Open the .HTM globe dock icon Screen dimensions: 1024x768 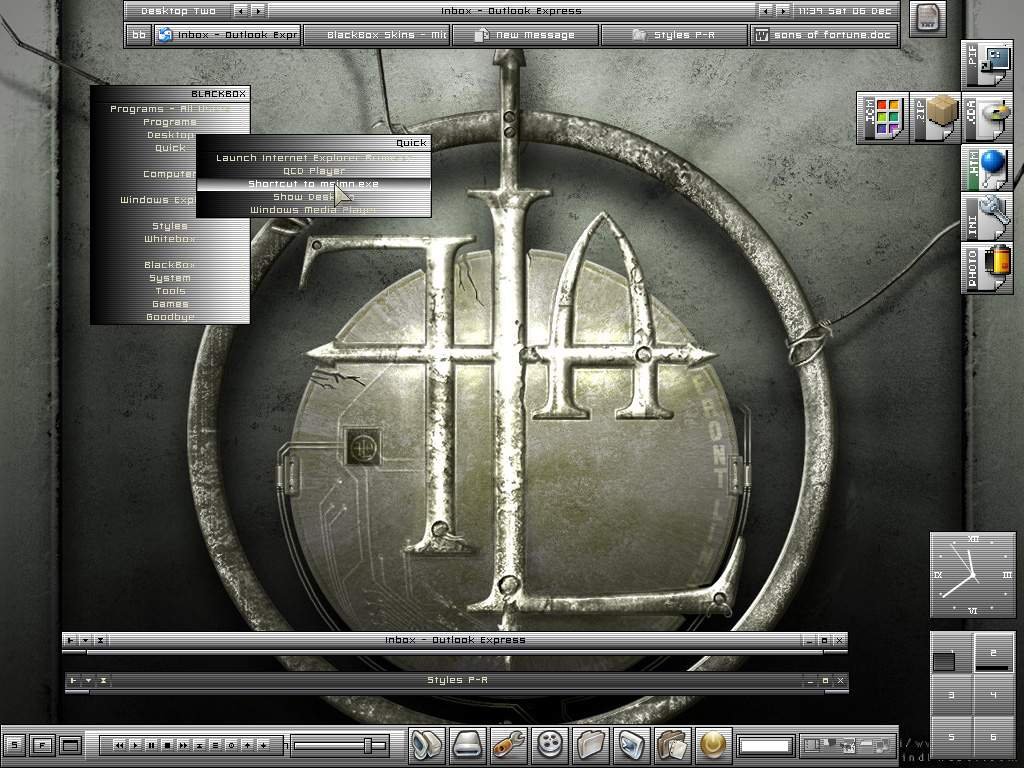tap(987, 168)
